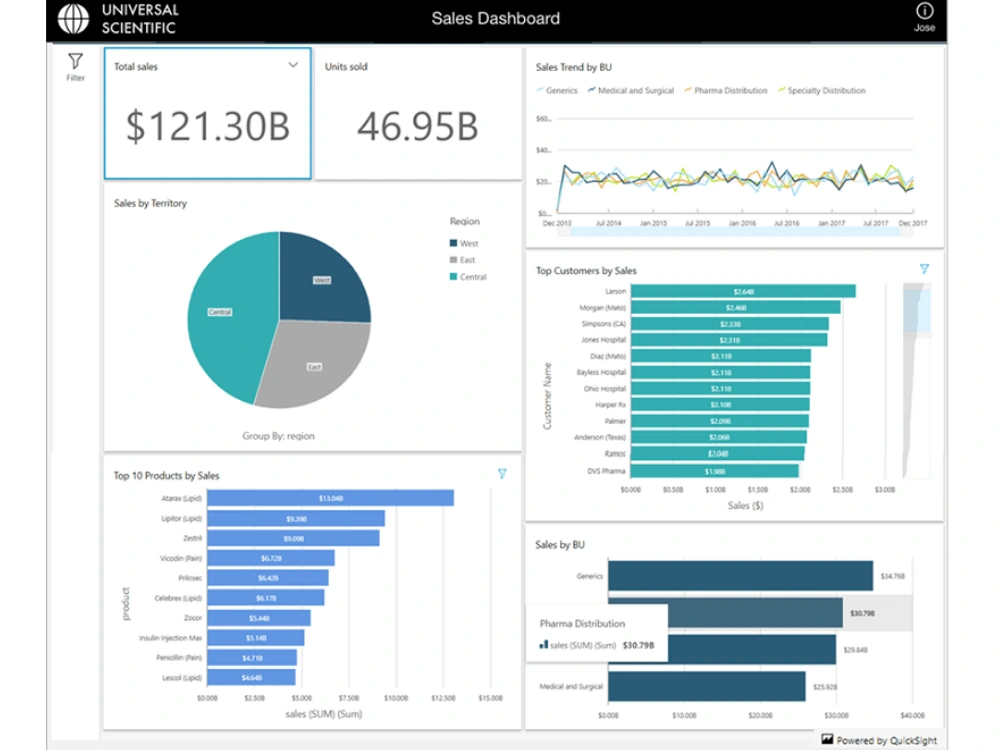Toggle East region legend swatch
Screen dimensions: 1000x750
click(x=453, y=260)
